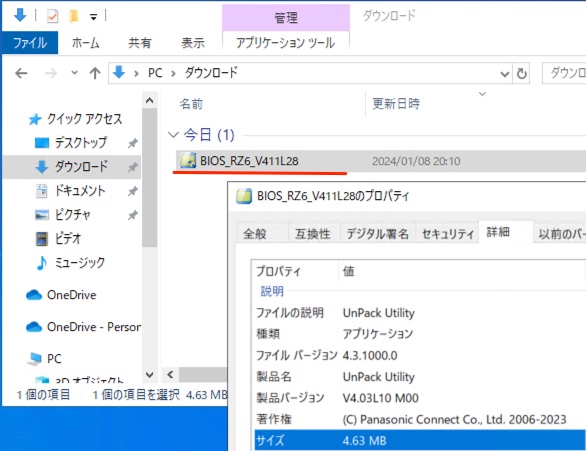Select the サイズ 4.63 MB row
The image size is (586, 451).
420,441
